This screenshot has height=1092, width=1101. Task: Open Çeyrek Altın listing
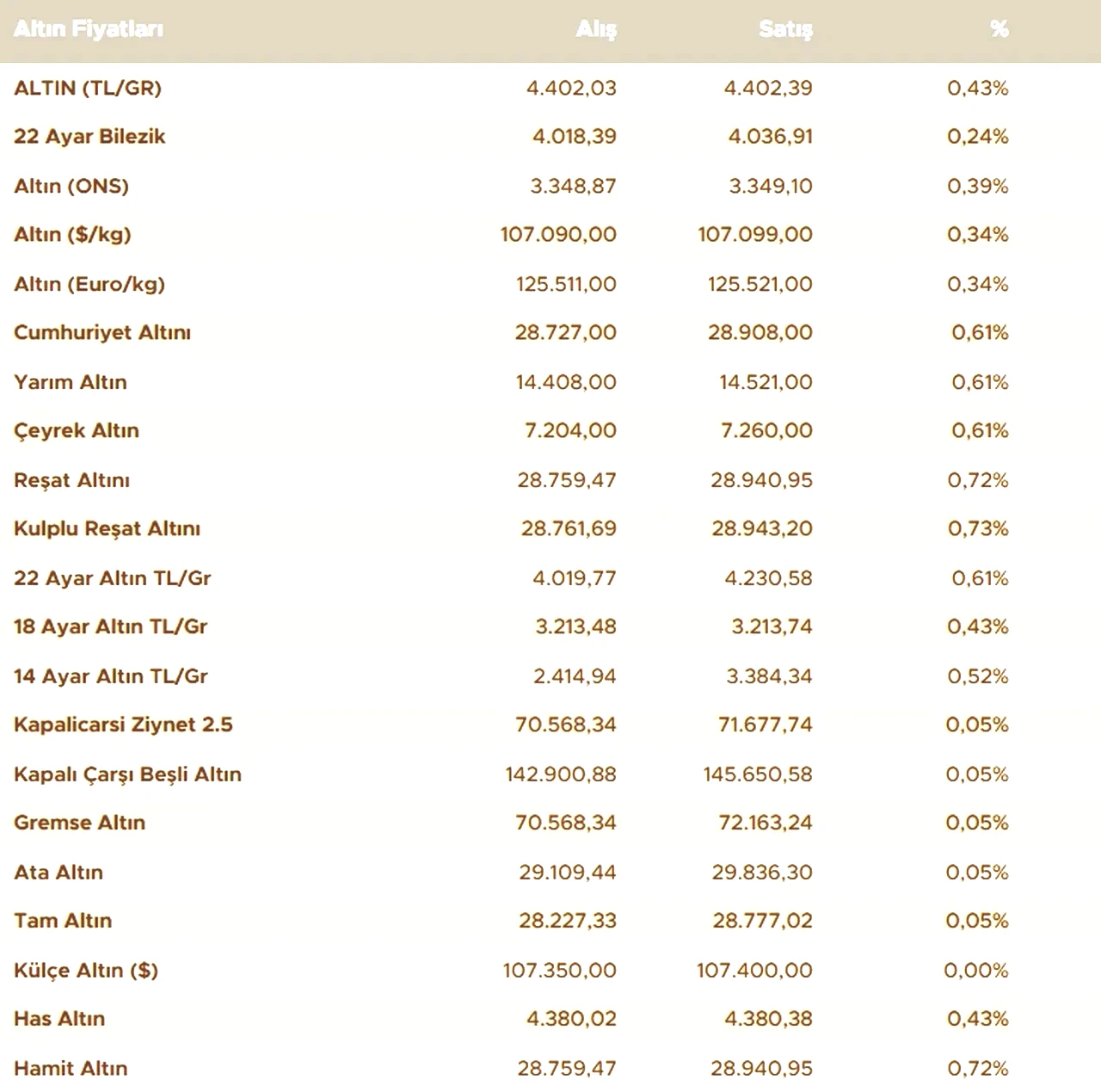[x=550, y=431]
